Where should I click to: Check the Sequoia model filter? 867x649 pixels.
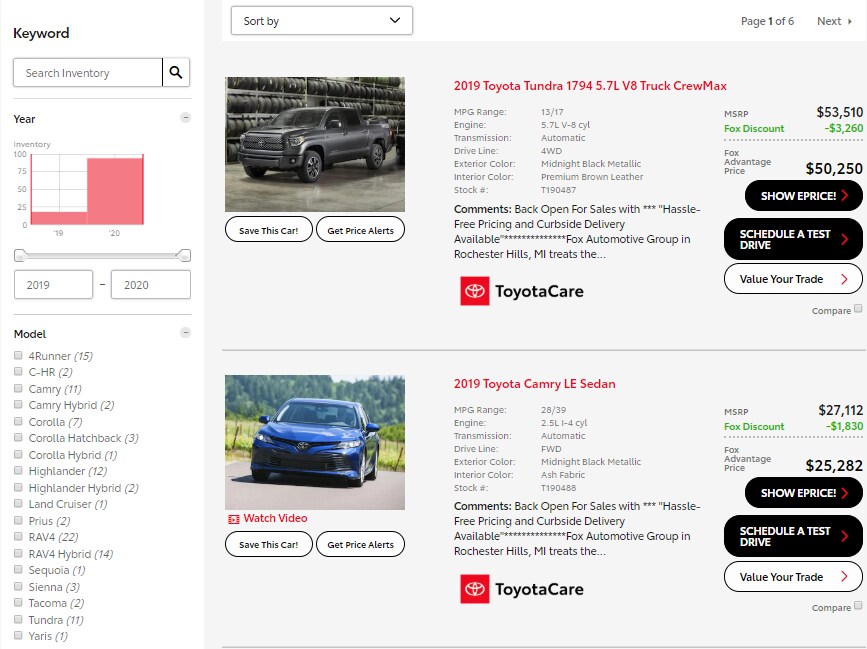18,569
